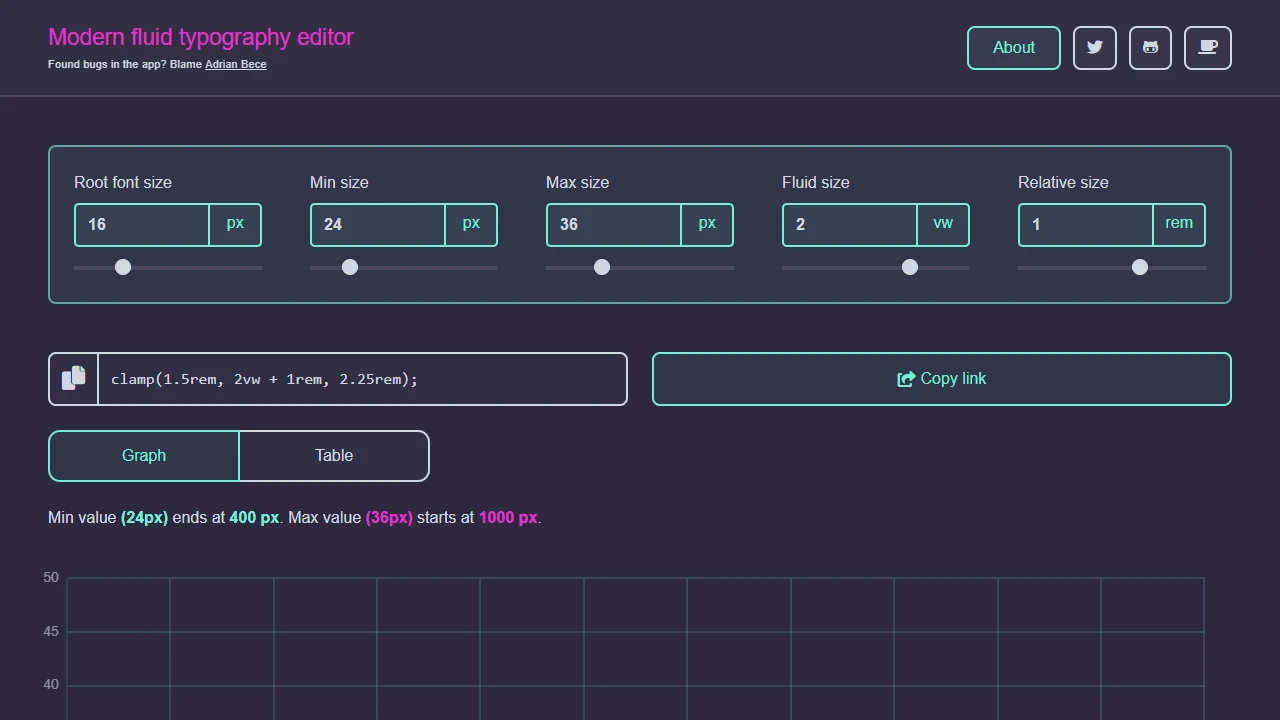Click the Root font size slider handle
The width and height of the screenshot is (1280, 720).
122,267
